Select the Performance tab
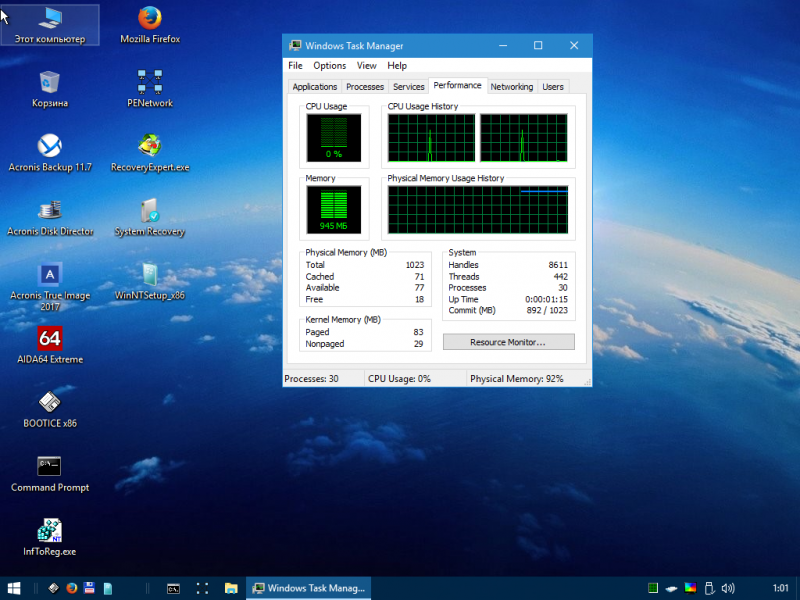Screen dimensions: 800x600 coord(457,85)
